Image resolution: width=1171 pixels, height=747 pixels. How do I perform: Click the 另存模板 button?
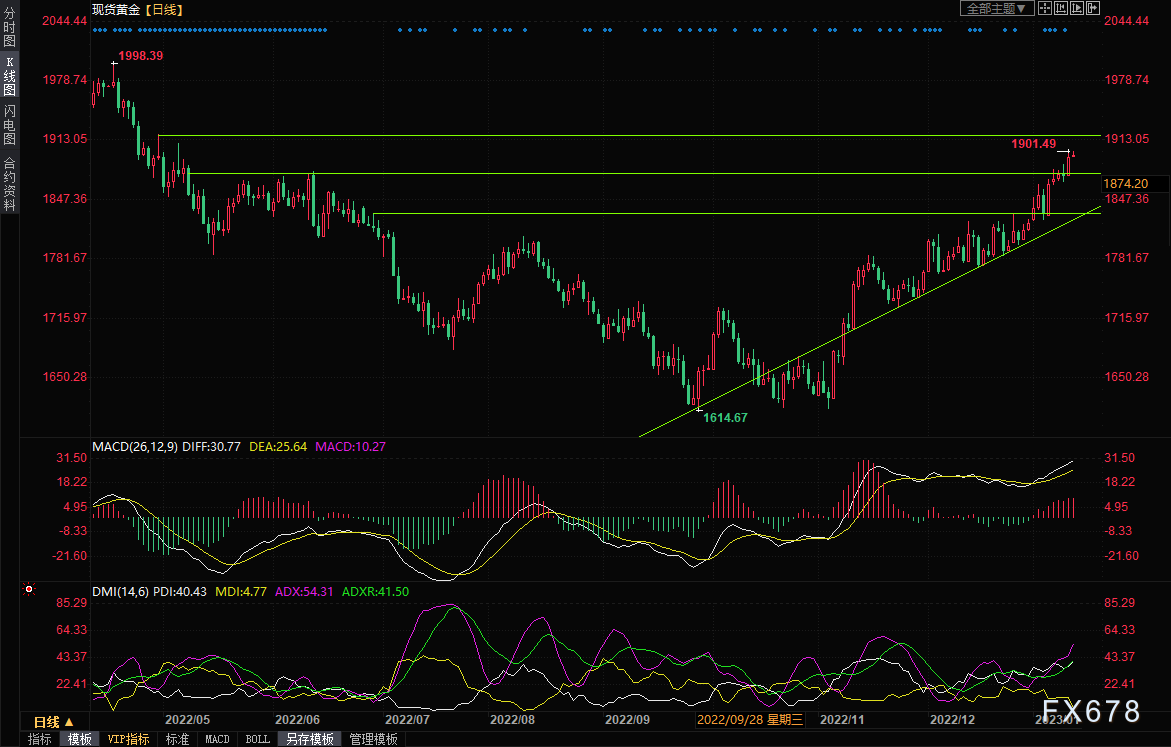[x=310, y=739]
